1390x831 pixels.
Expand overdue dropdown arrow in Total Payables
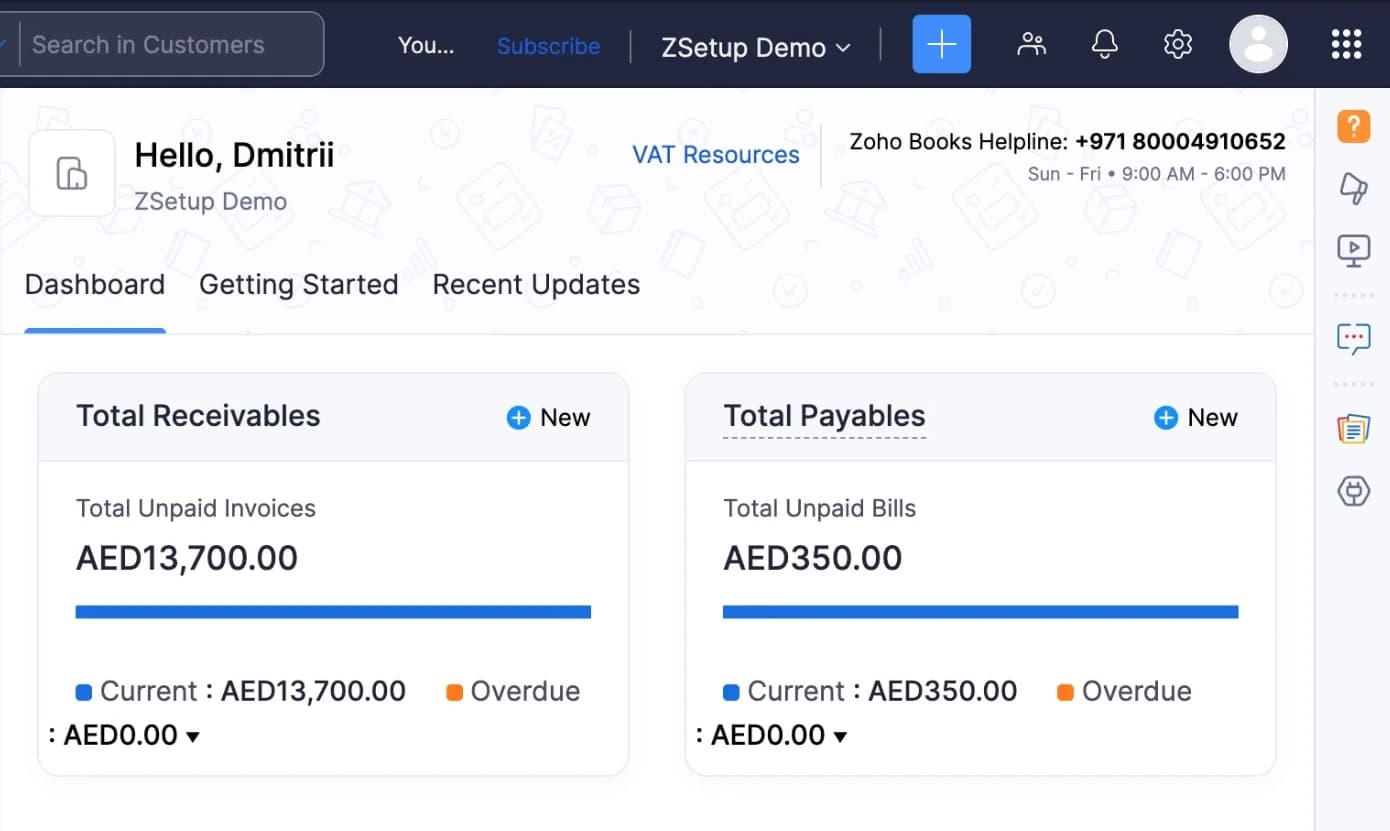[x=840, y=737]
